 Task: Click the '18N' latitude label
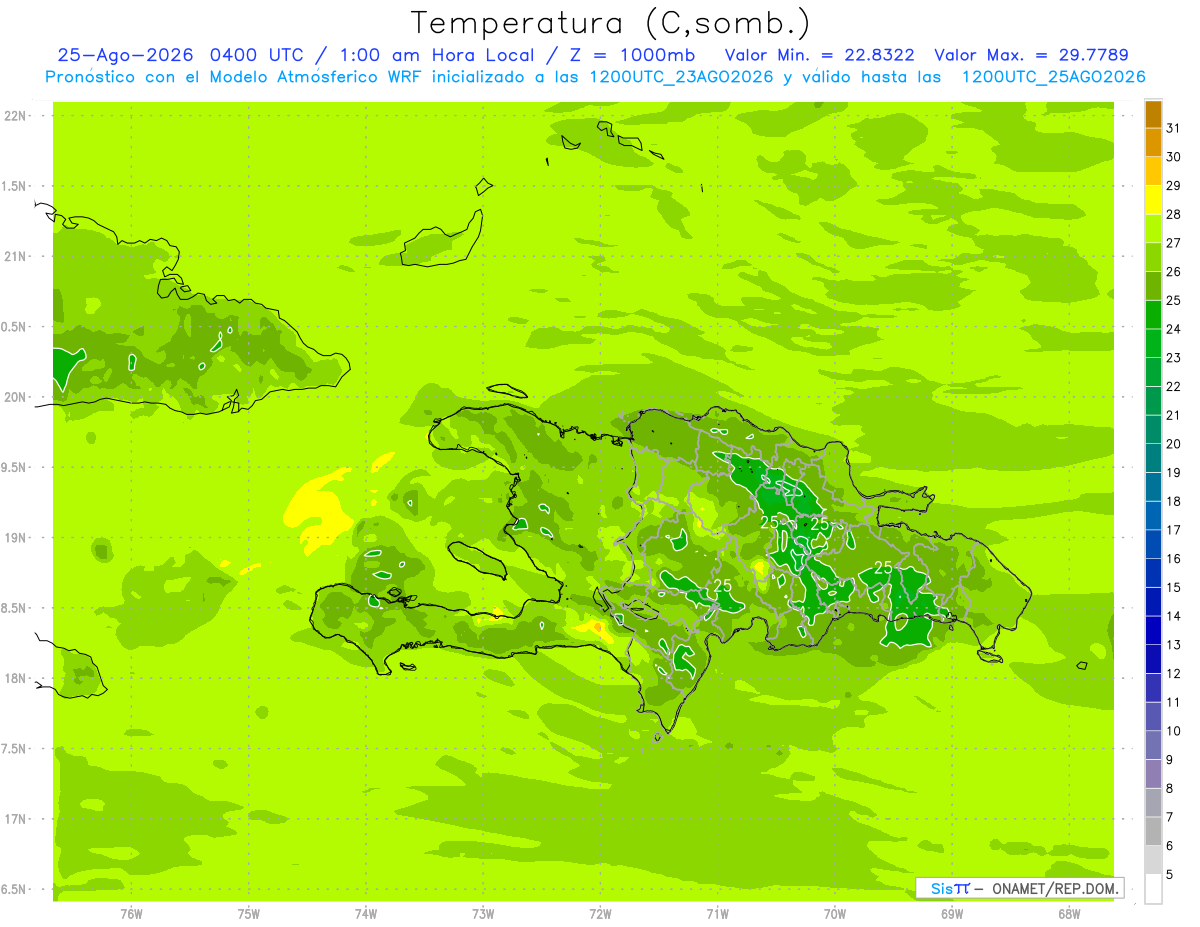(x=16, y=678)
